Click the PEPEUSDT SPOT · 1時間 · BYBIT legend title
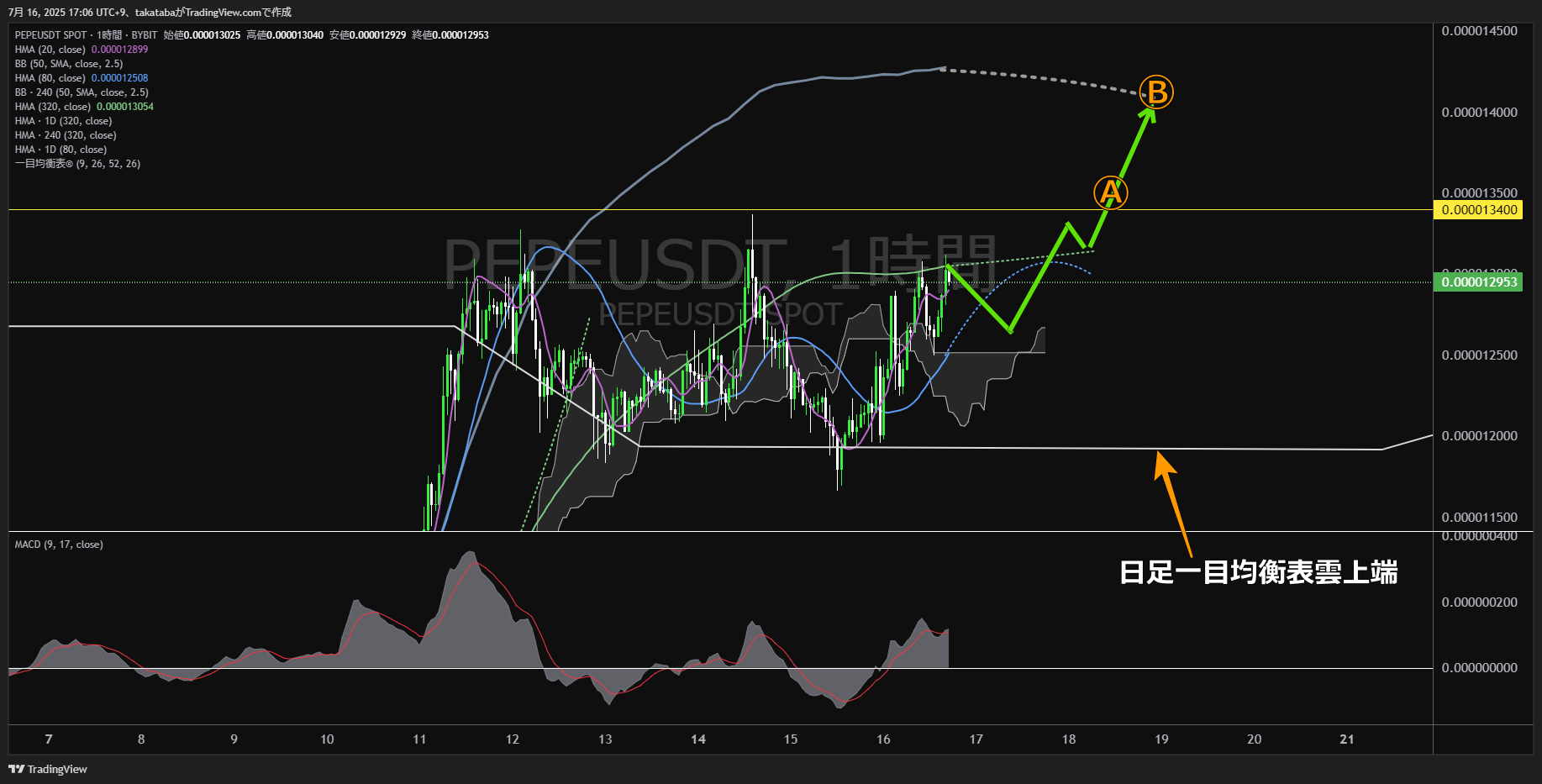Screen dimensions: 1542x784 click(86, 35)
